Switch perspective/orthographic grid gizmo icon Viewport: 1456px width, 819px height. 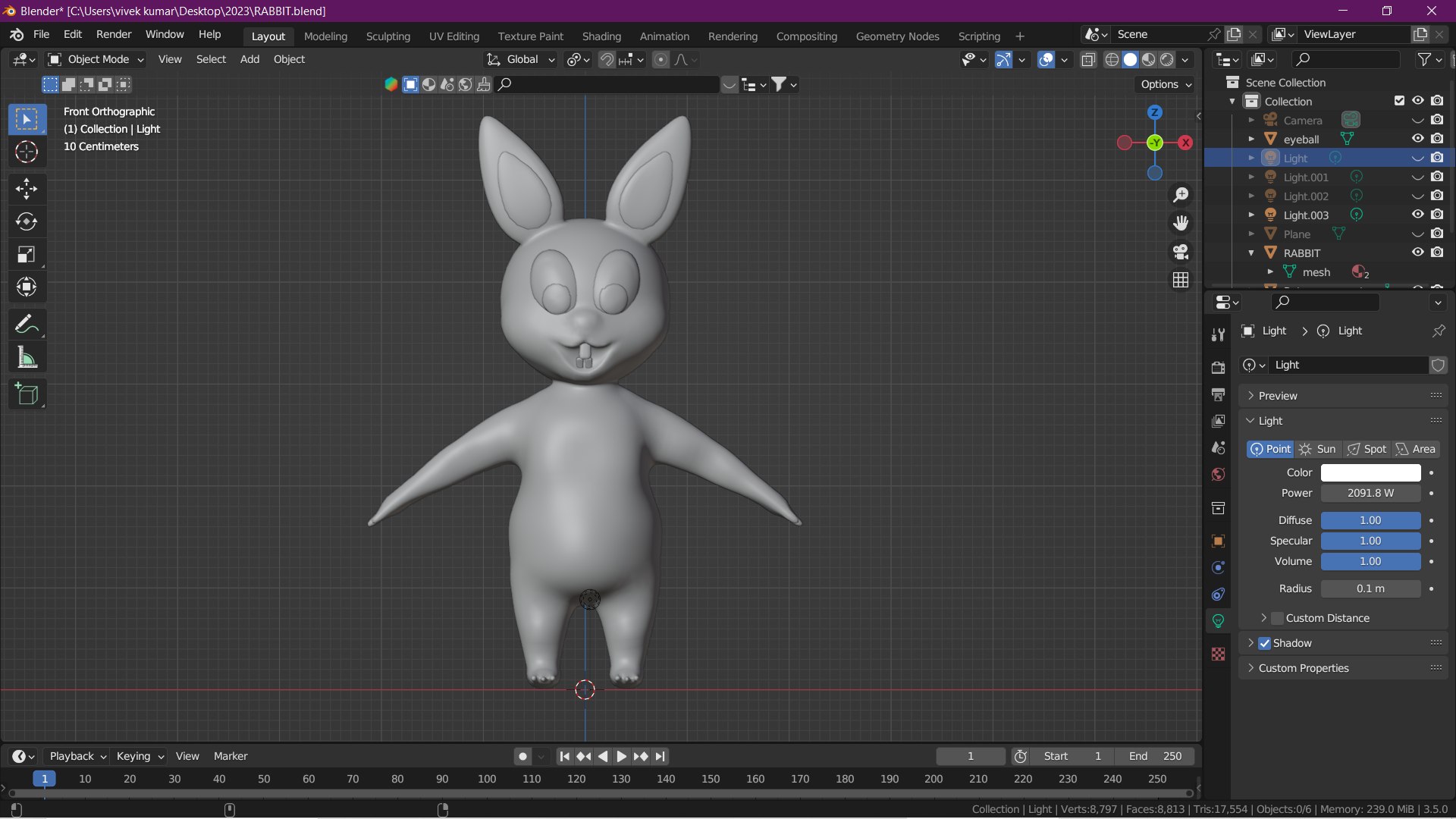(x=1181, y=280)
